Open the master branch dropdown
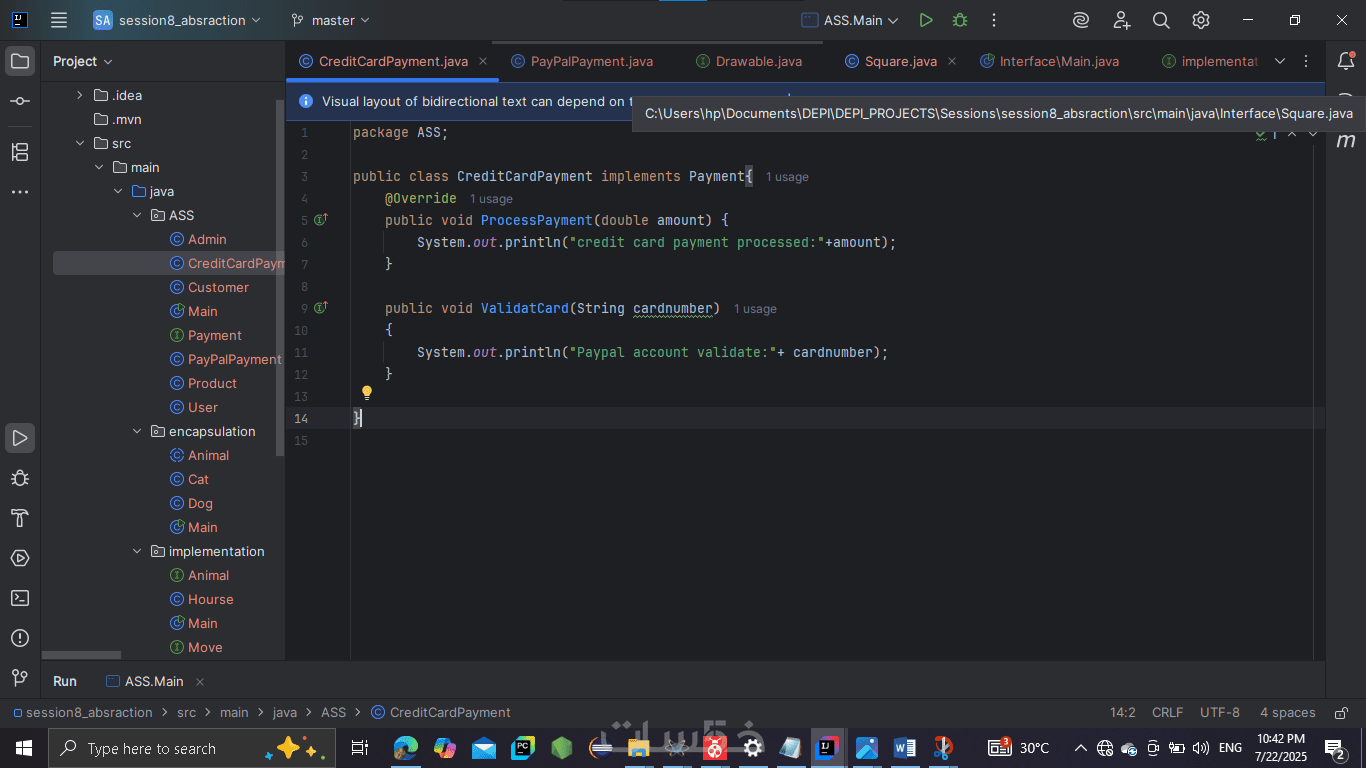Image resolution: width=1366 pixels, height=768 pixels. (330, 20)
